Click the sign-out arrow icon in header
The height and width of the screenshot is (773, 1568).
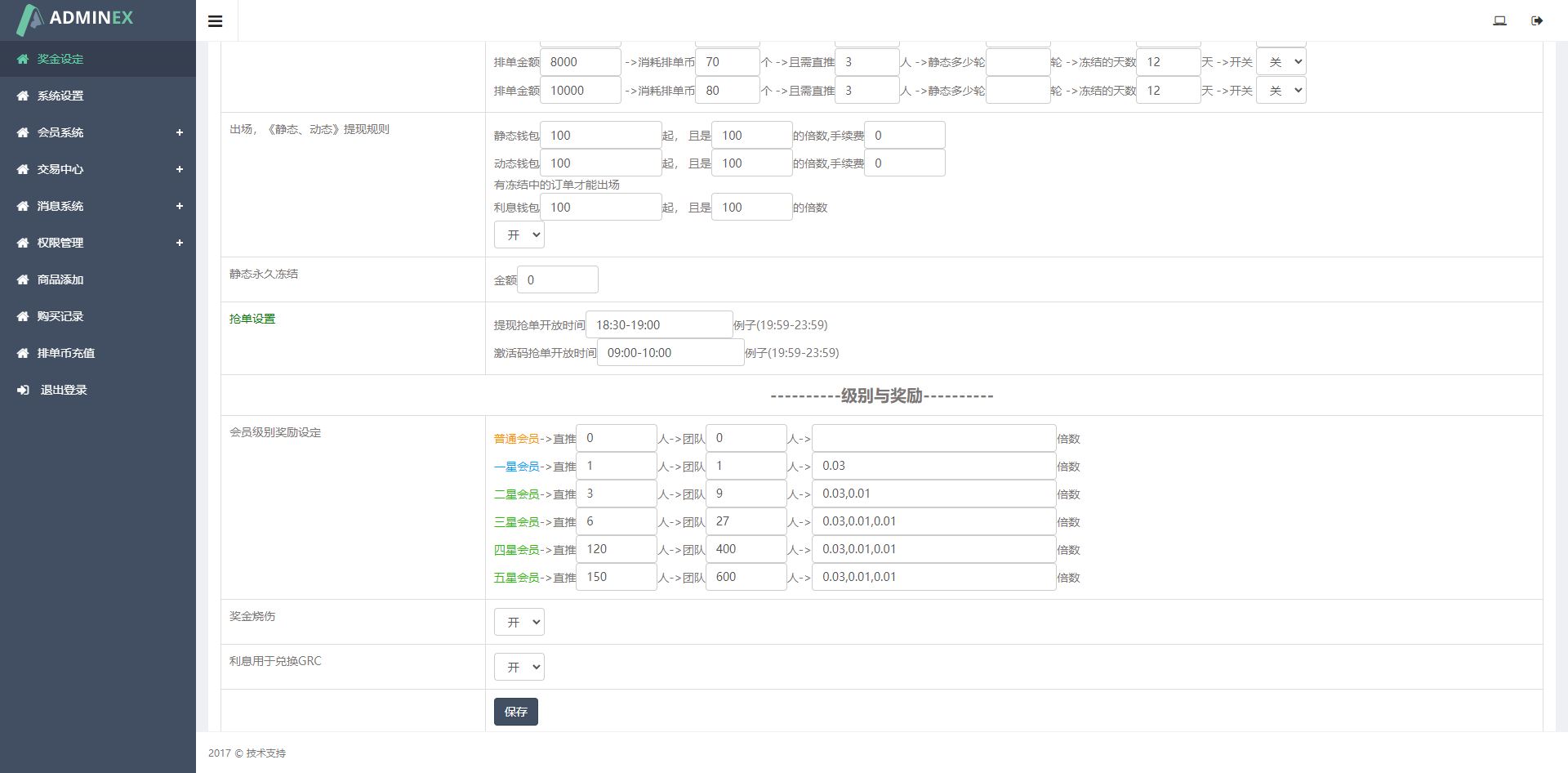pyautogui.click(x=1537, y=20)
